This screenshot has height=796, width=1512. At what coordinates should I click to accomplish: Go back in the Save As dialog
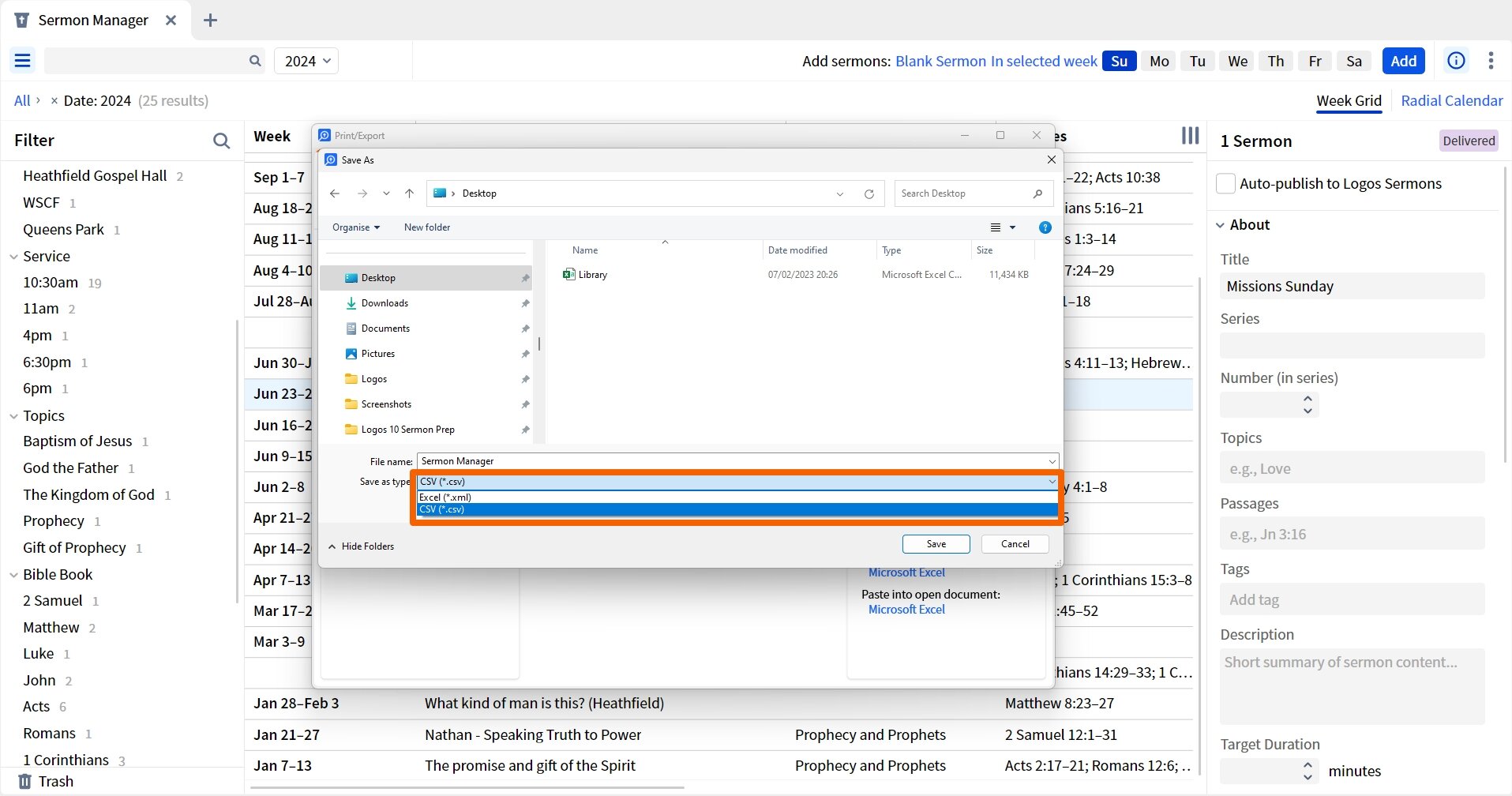point(335,193)
